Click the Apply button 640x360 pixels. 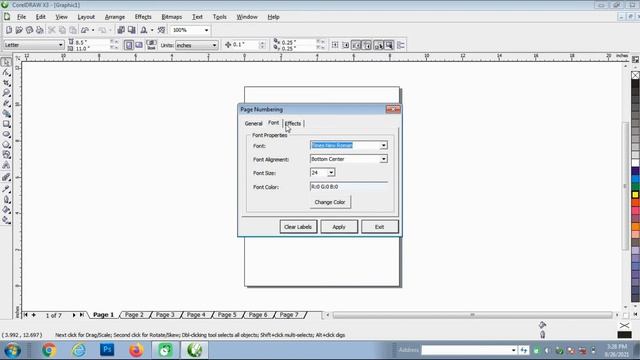[339, 227]
